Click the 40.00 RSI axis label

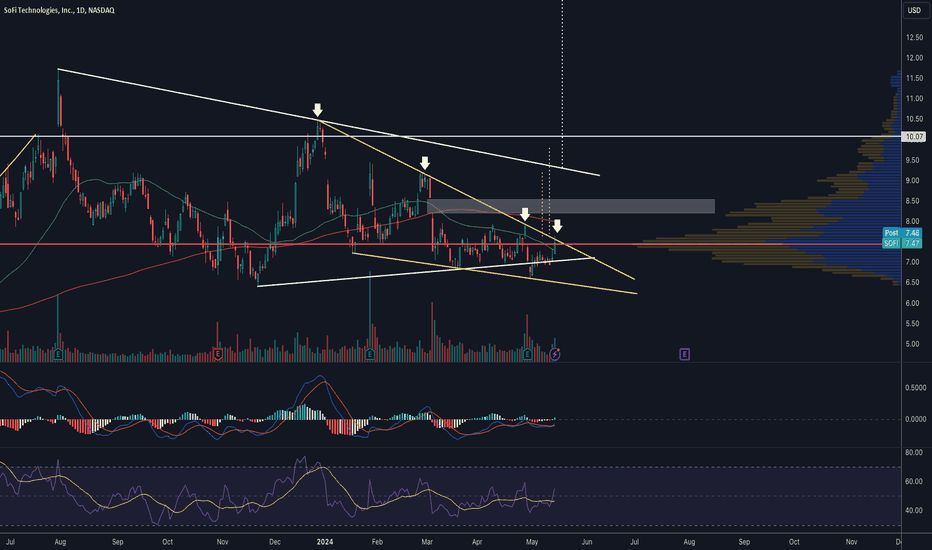[914, 510]
